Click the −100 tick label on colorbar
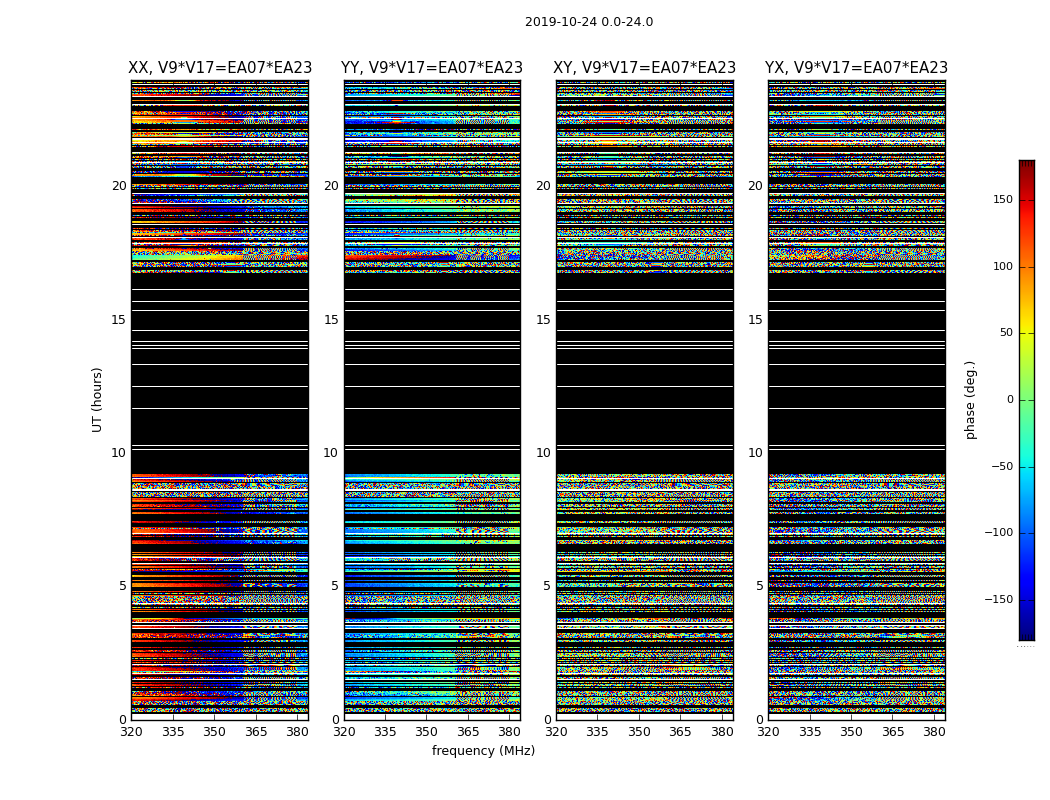 tap(998, 532)
